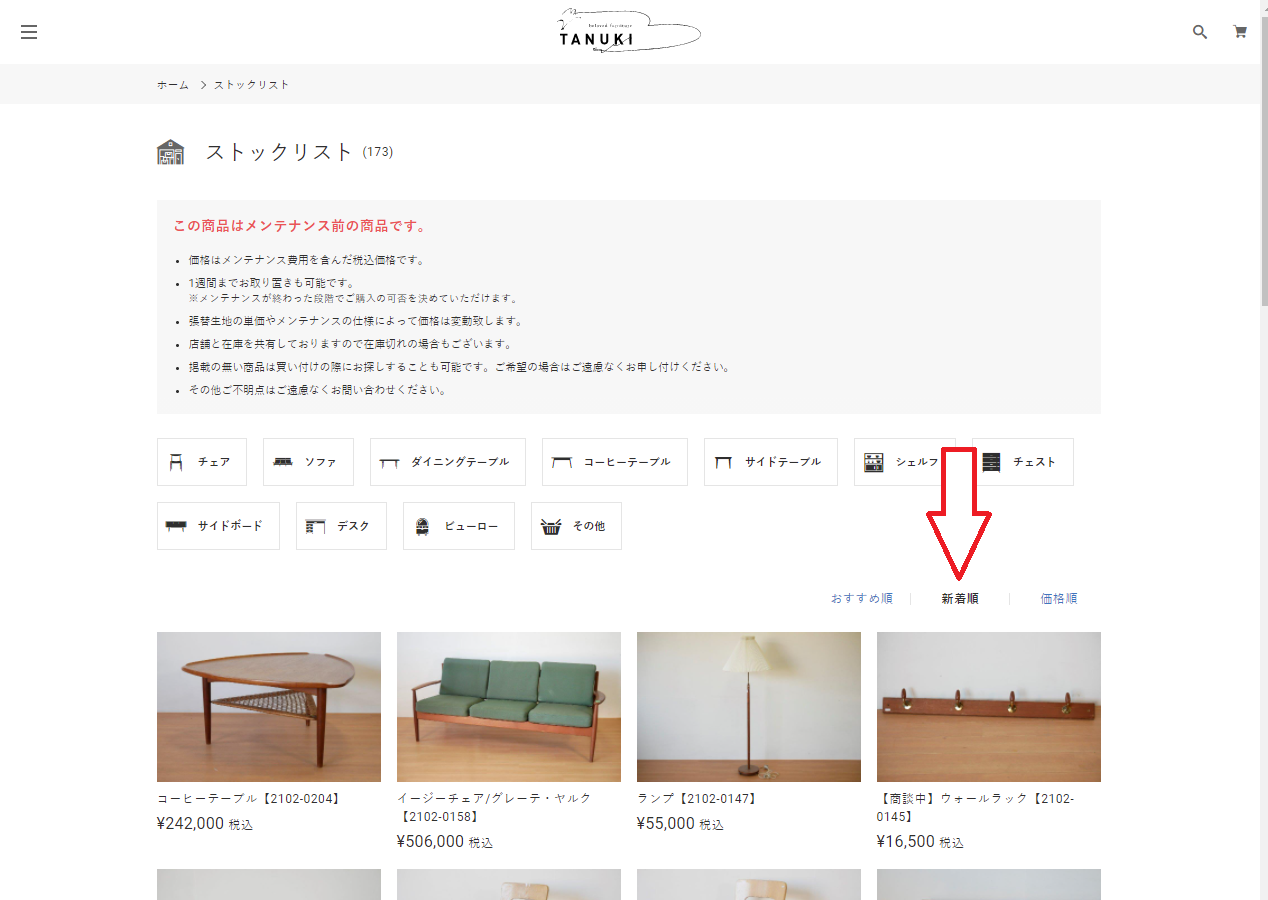The width and height of the screenshot is (1268, 900).
Task: Open the floor lamp product image
Action: click(748, 706)
